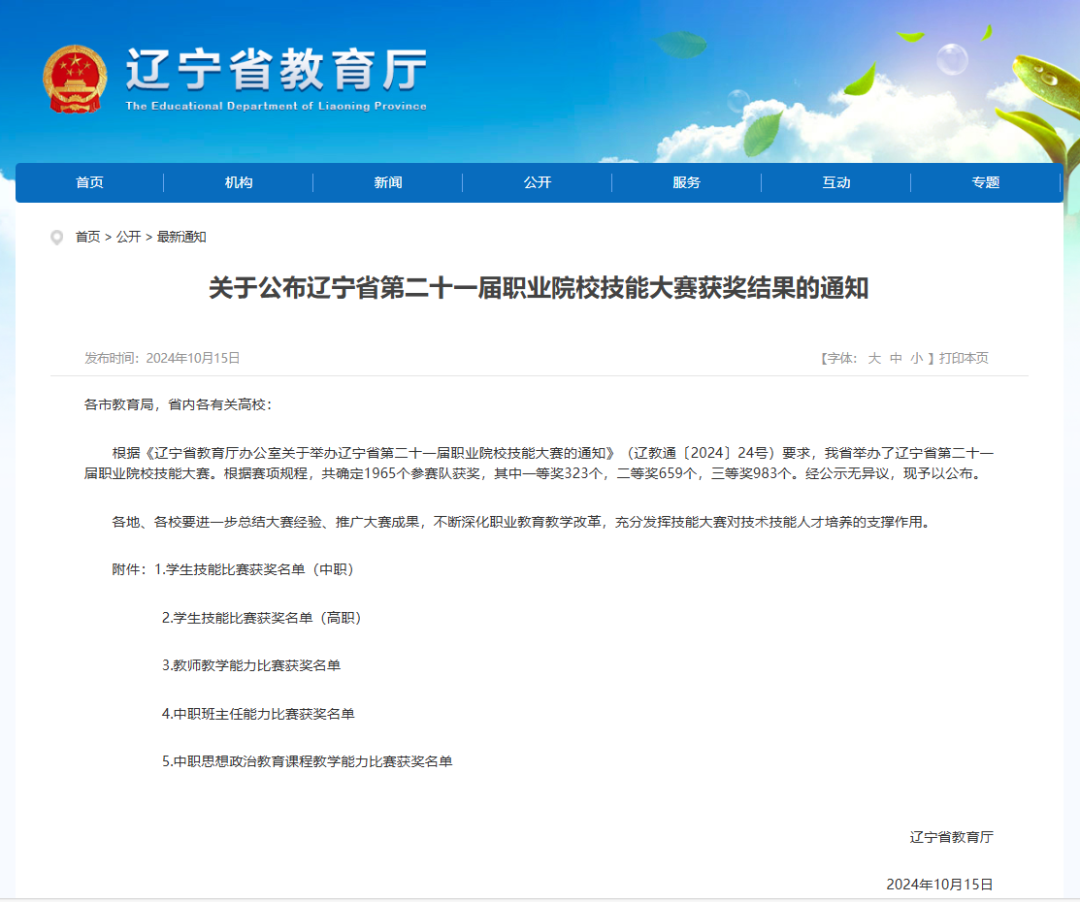
Task: Go to the 新闻 navigation section
Action: [x=388, y=182]
